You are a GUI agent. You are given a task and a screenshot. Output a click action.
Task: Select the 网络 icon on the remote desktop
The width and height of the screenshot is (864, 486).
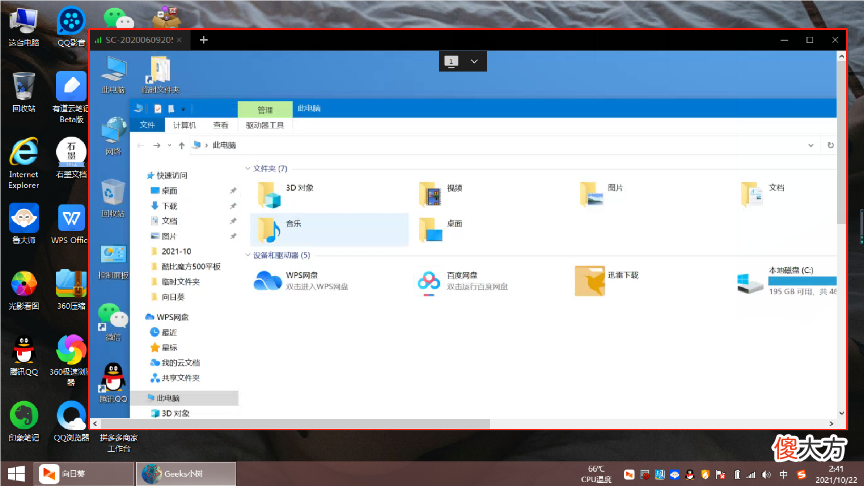coord(114,136)
